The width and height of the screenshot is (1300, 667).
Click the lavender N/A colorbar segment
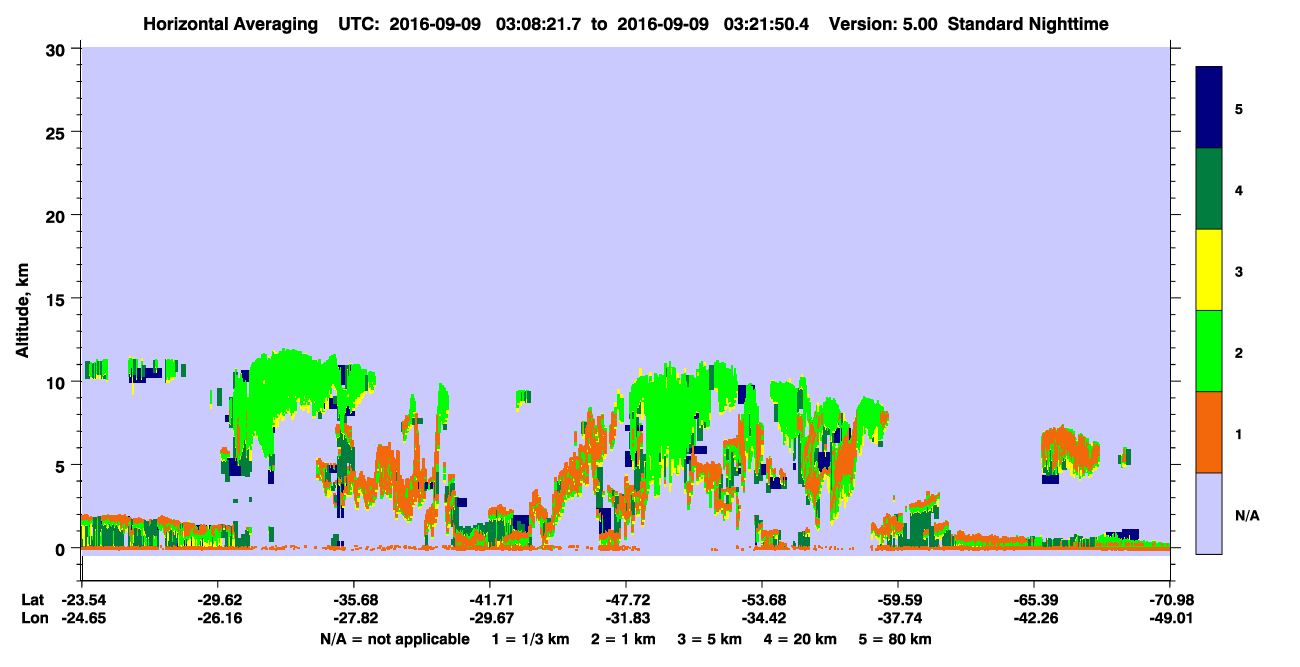[x=1209, y=513]
